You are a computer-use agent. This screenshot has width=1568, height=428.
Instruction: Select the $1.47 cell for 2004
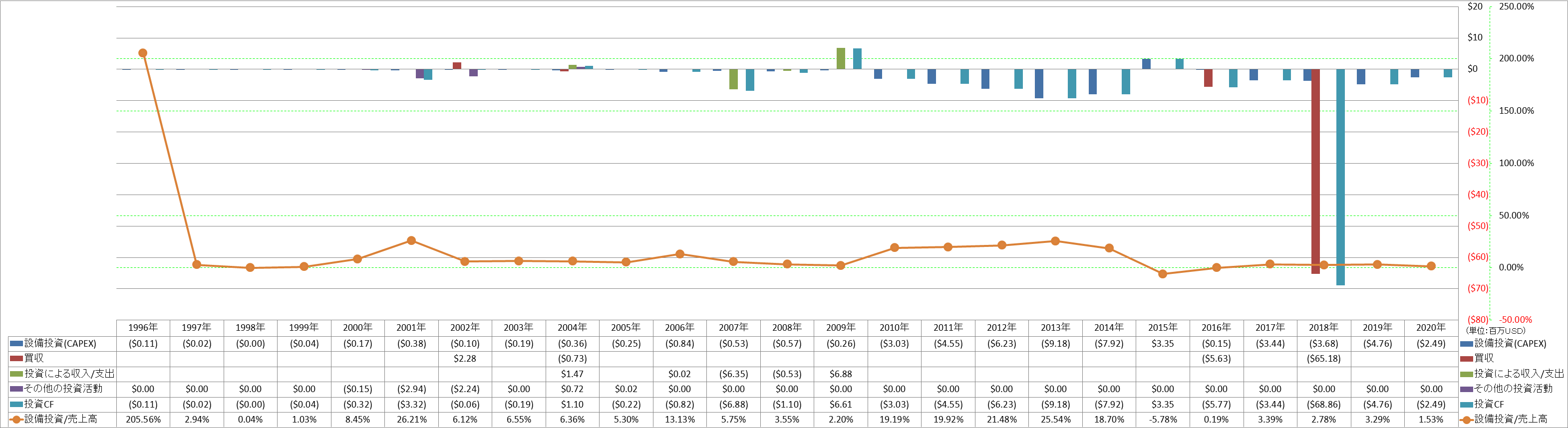(572, 374)
